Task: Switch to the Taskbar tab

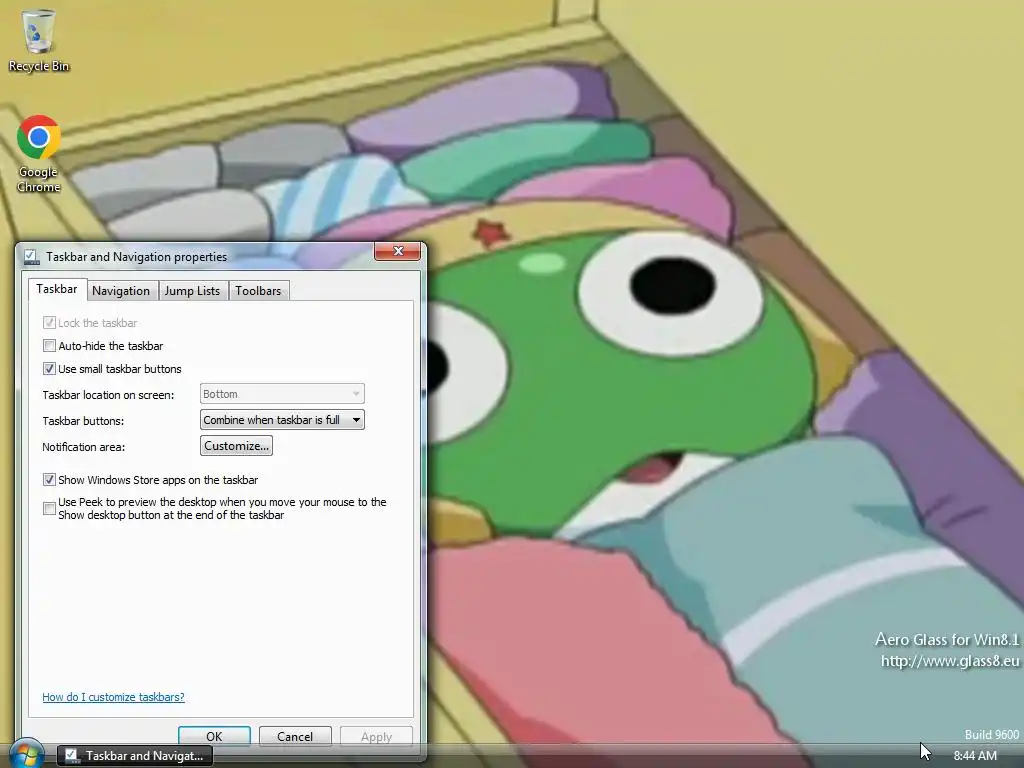Action: [x=57, y=289]
